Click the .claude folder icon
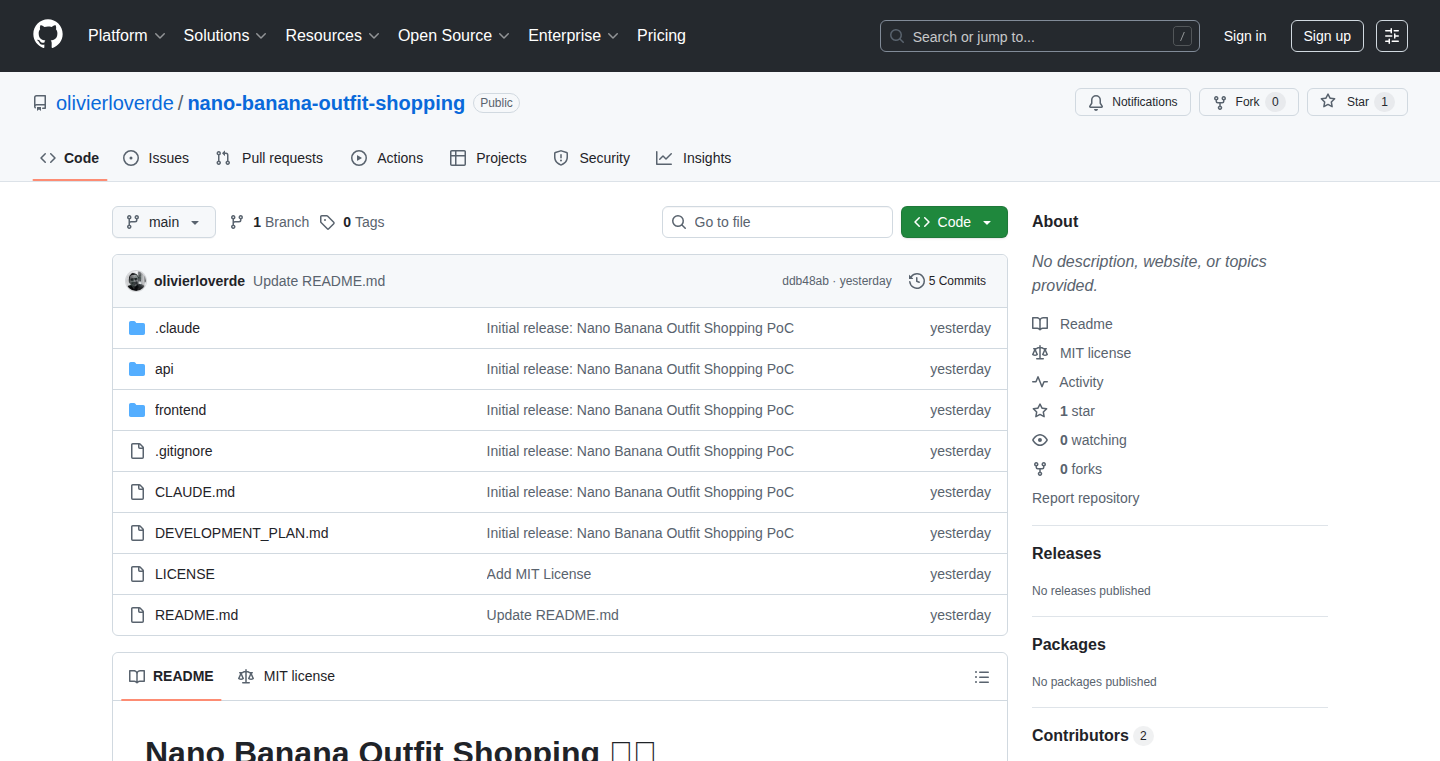1440x761 pixels. click(x=137, y=328)
